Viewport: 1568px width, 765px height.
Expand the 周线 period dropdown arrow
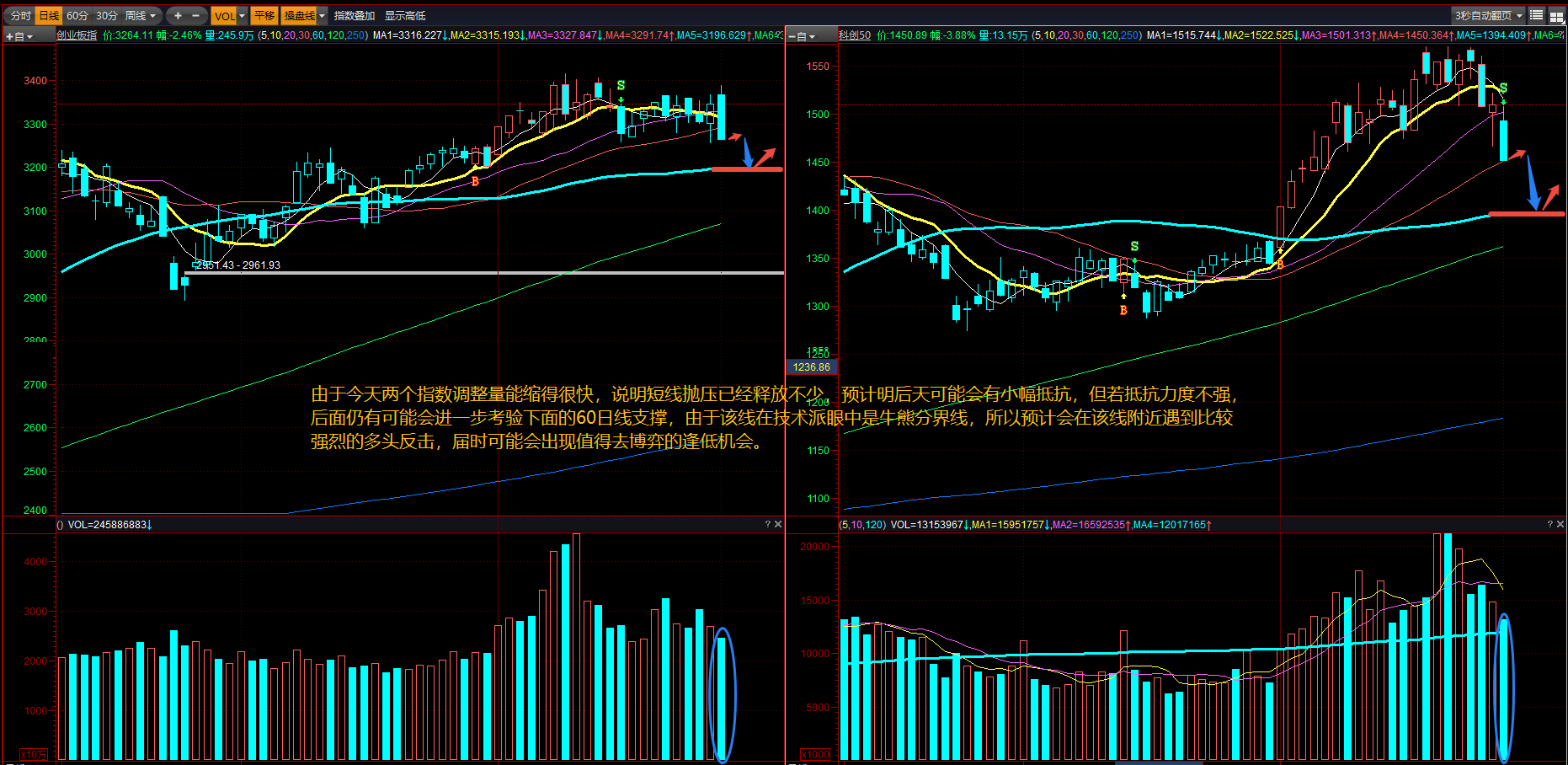152,16
